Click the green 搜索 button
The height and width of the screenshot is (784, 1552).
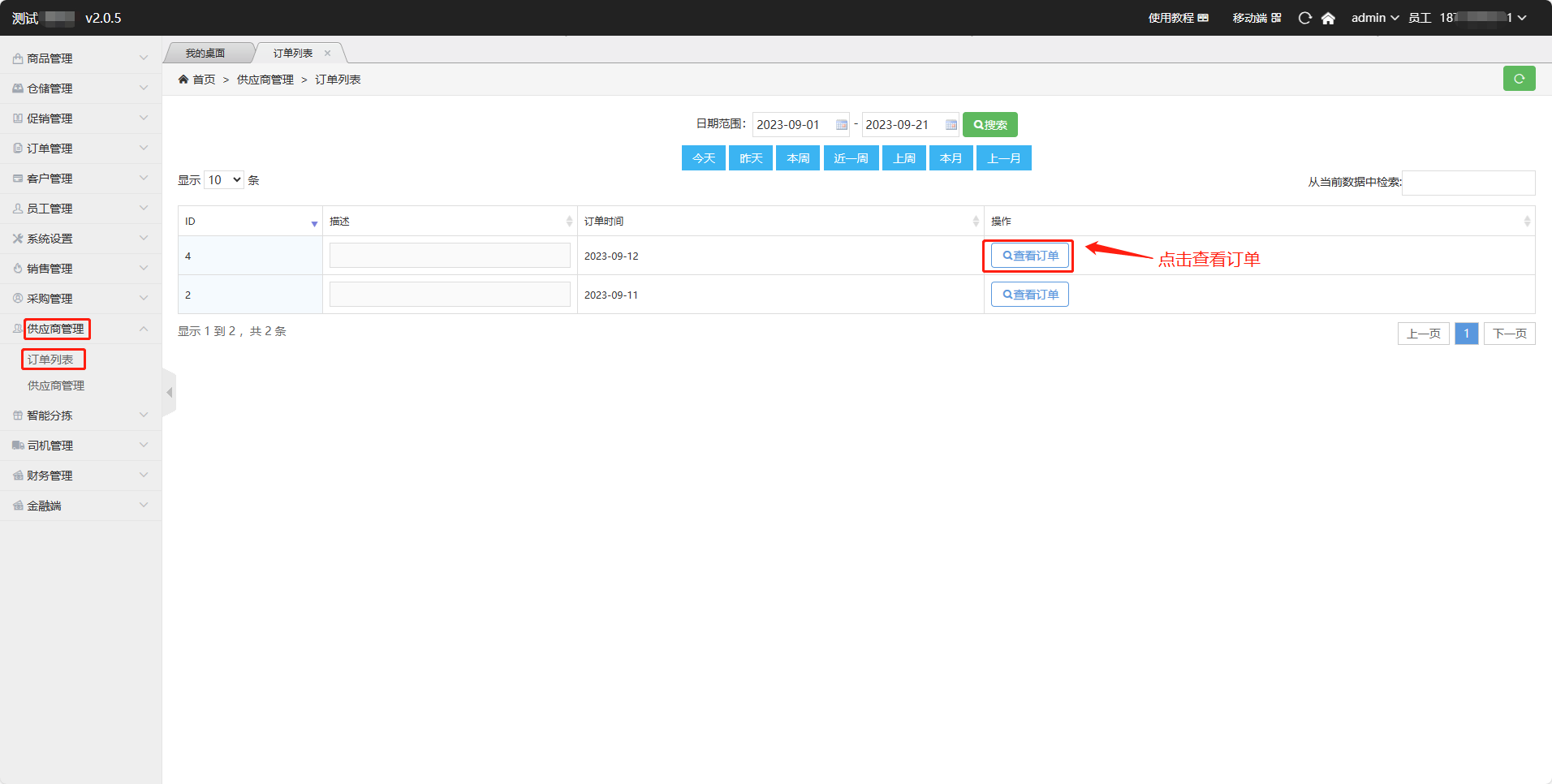[x=989, y=125]
